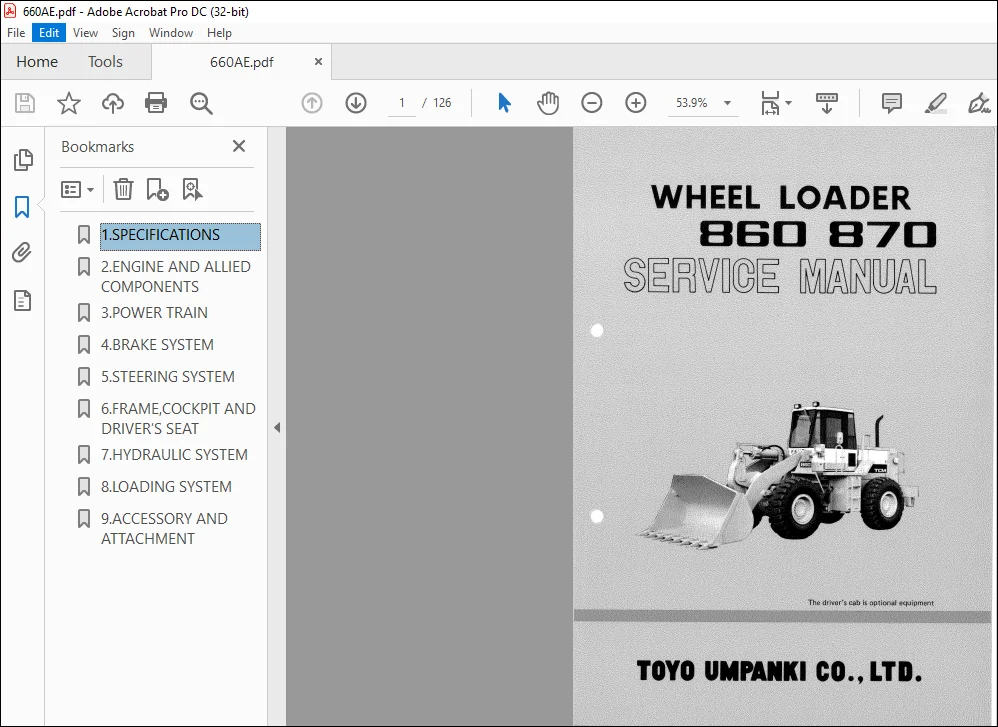Open the File menu
998x727 pixels.
16,33
